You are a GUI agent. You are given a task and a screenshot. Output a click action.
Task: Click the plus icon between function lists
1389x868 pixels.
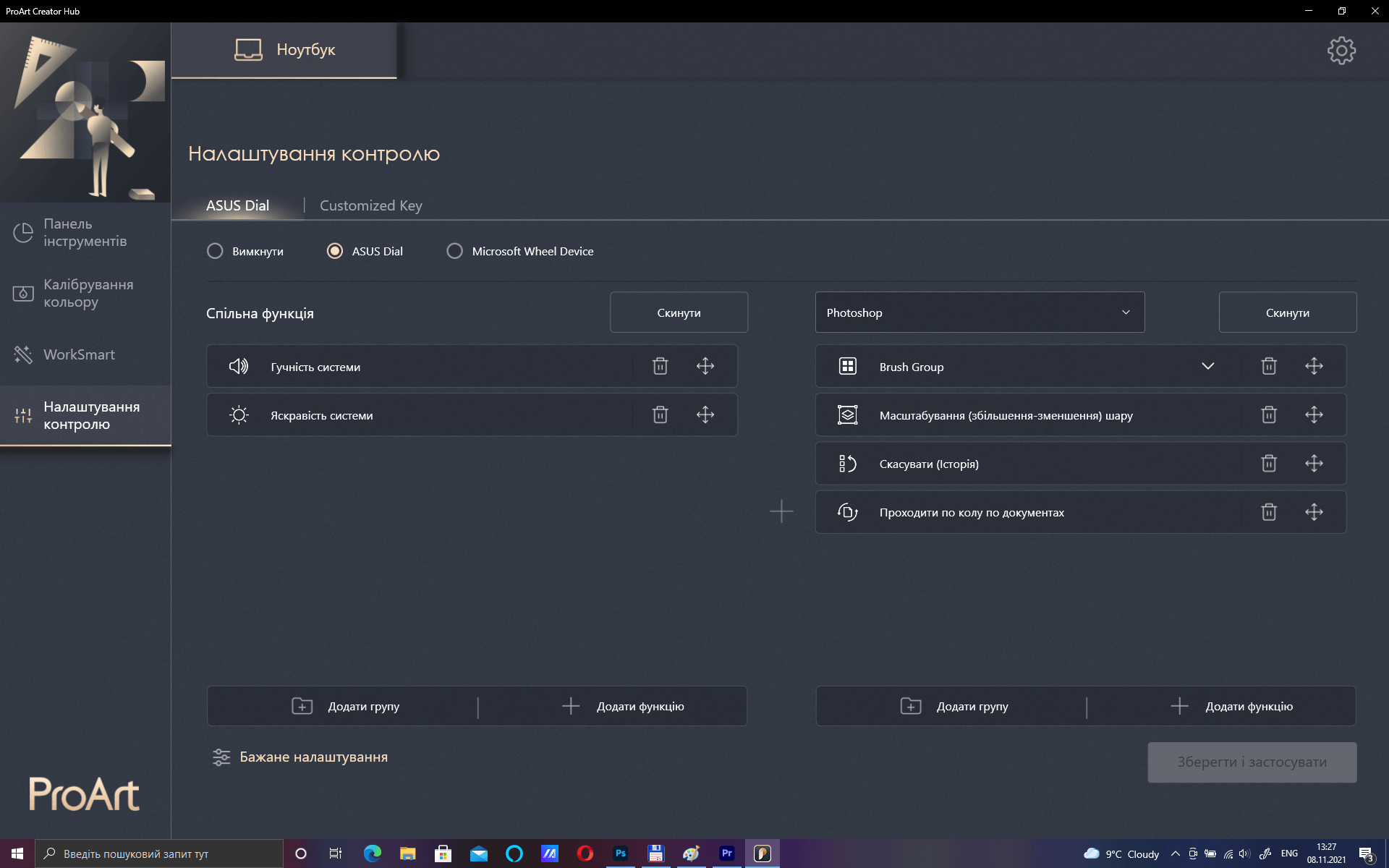coord(781,511)
